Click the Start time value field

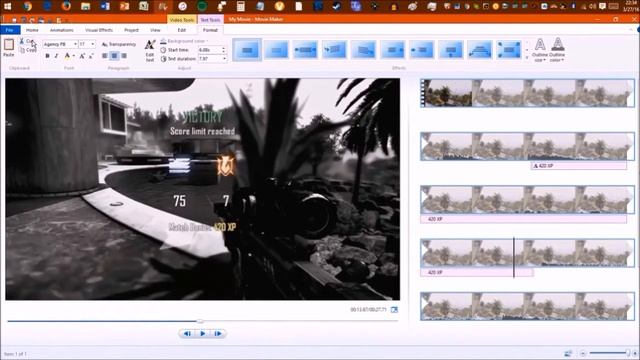209,50
